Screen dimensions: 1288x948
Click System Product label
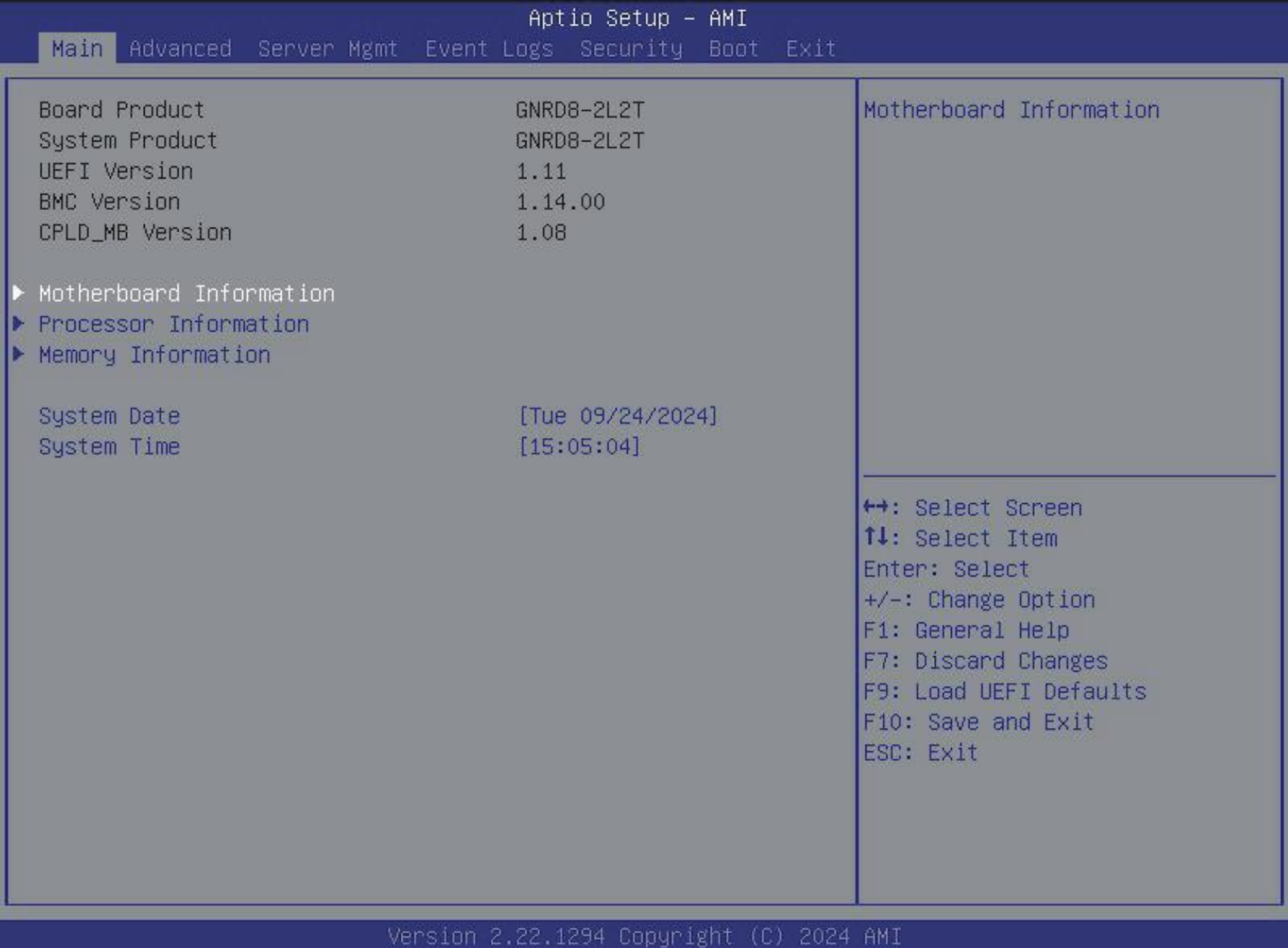point(128,140)
